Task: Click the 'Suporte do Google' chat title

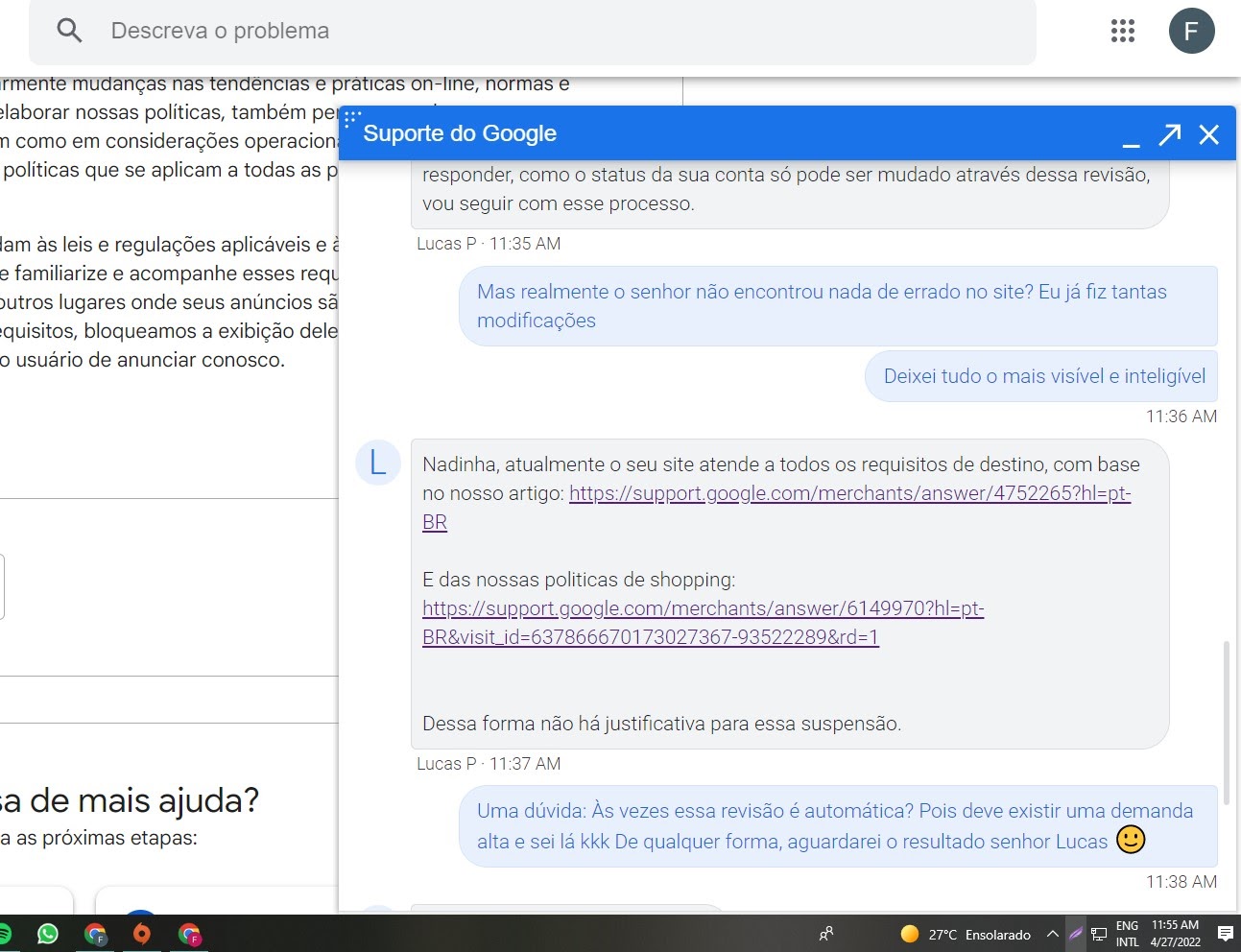Action: coord(460,133)
